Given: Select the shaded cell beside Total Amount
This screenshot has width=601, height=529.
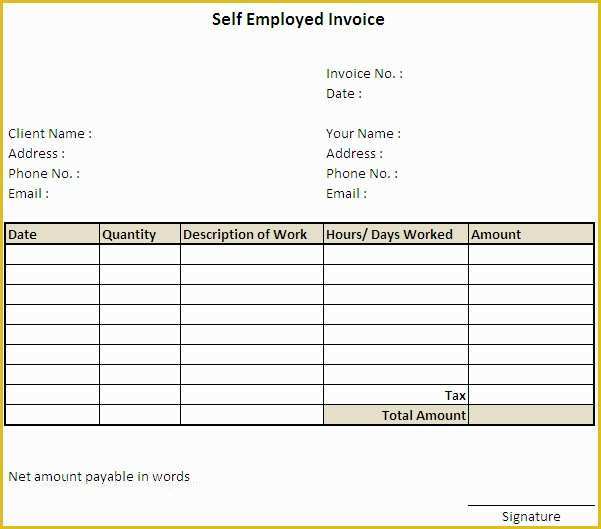Looking at the screenshot, I should (531, 415).
